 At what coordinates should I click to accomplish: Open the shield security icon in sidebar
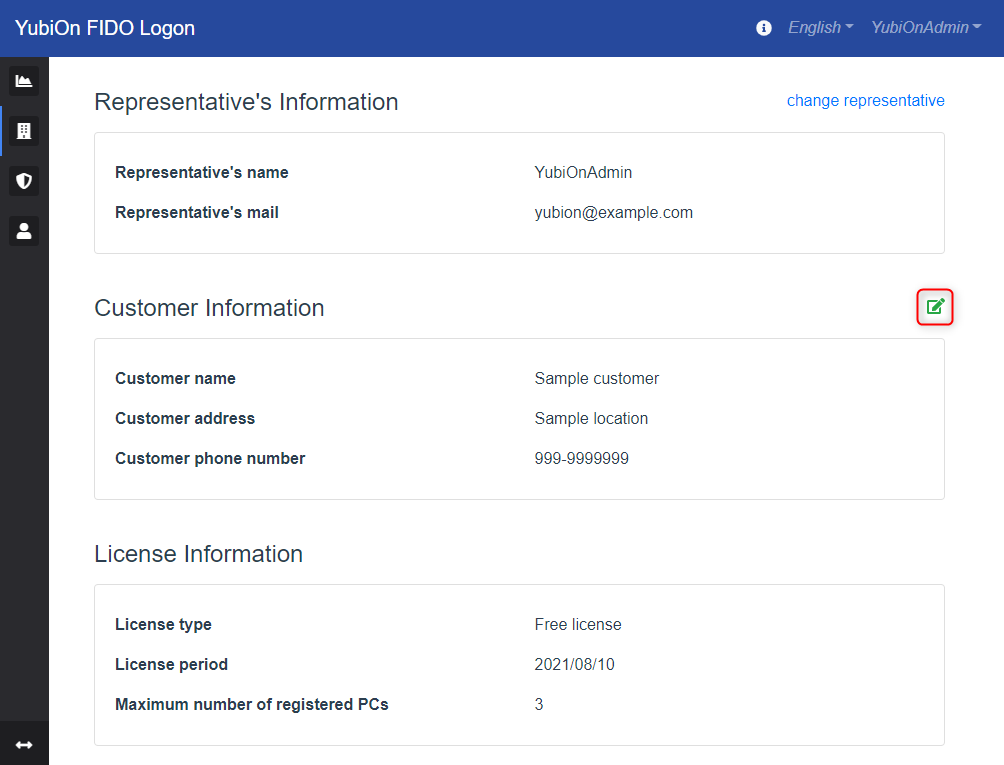click(x=24, y=181)
